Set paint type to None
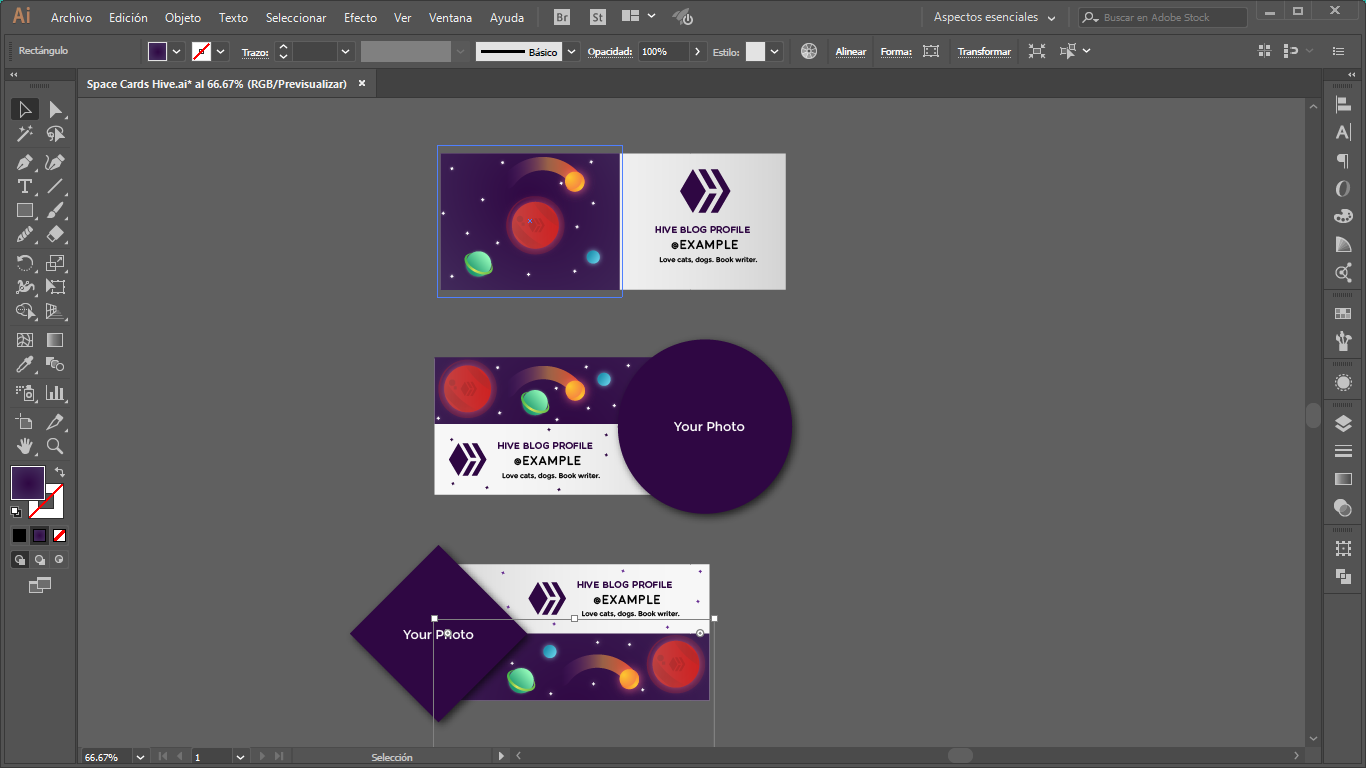The width and height of the screenshot is (1366, 768). coord(59,536)
